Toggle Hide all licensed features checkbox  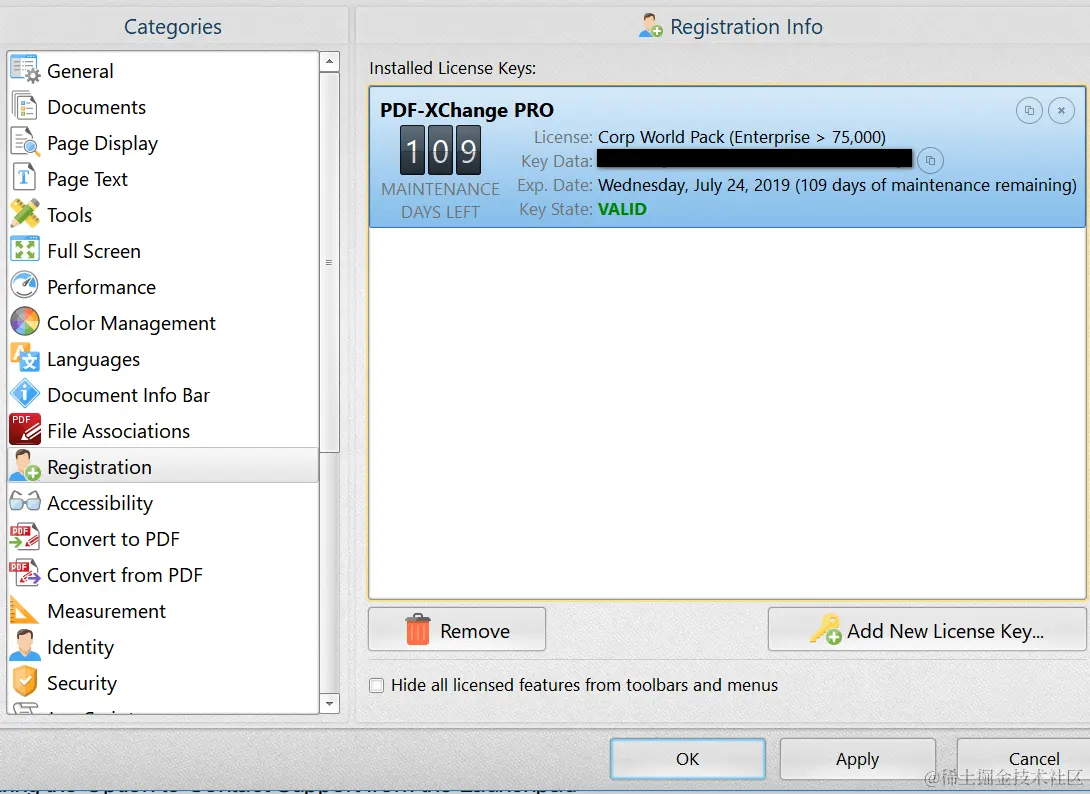point(377,686)
